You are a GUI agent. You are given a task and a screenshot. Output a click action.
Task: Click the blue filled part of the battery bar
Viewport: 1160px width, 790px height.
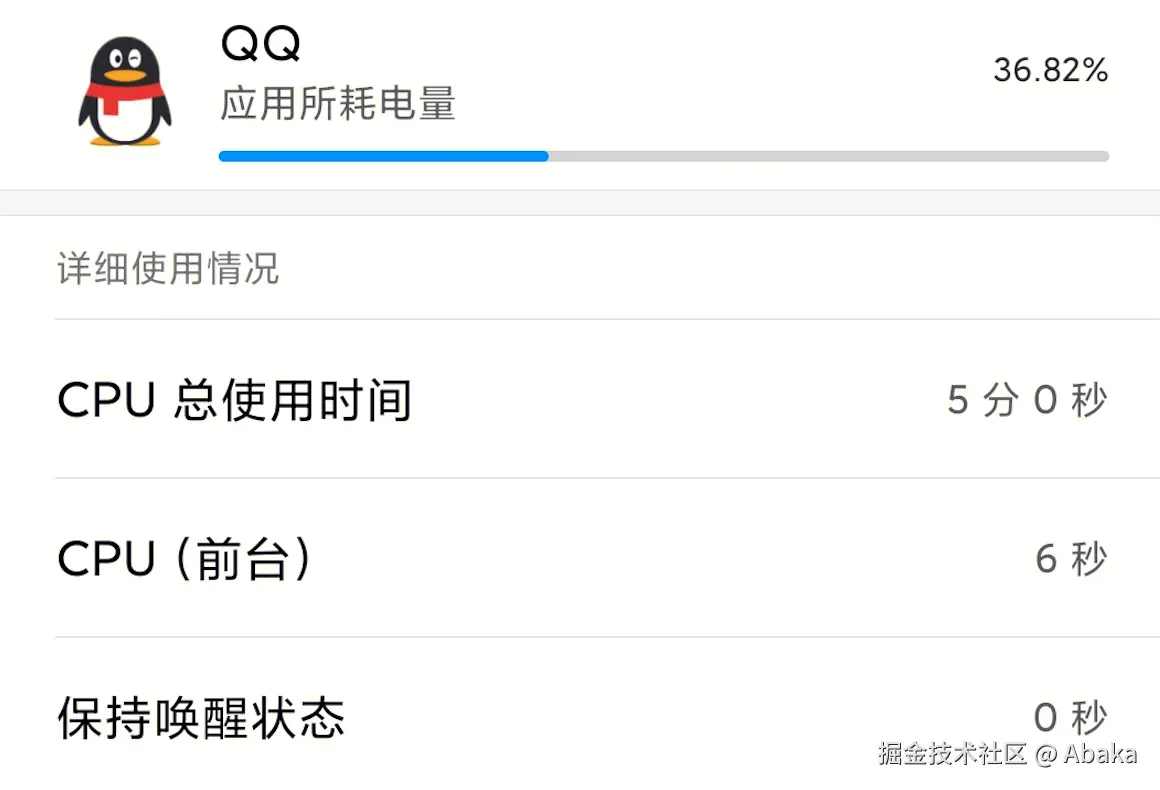pos(383,156)
